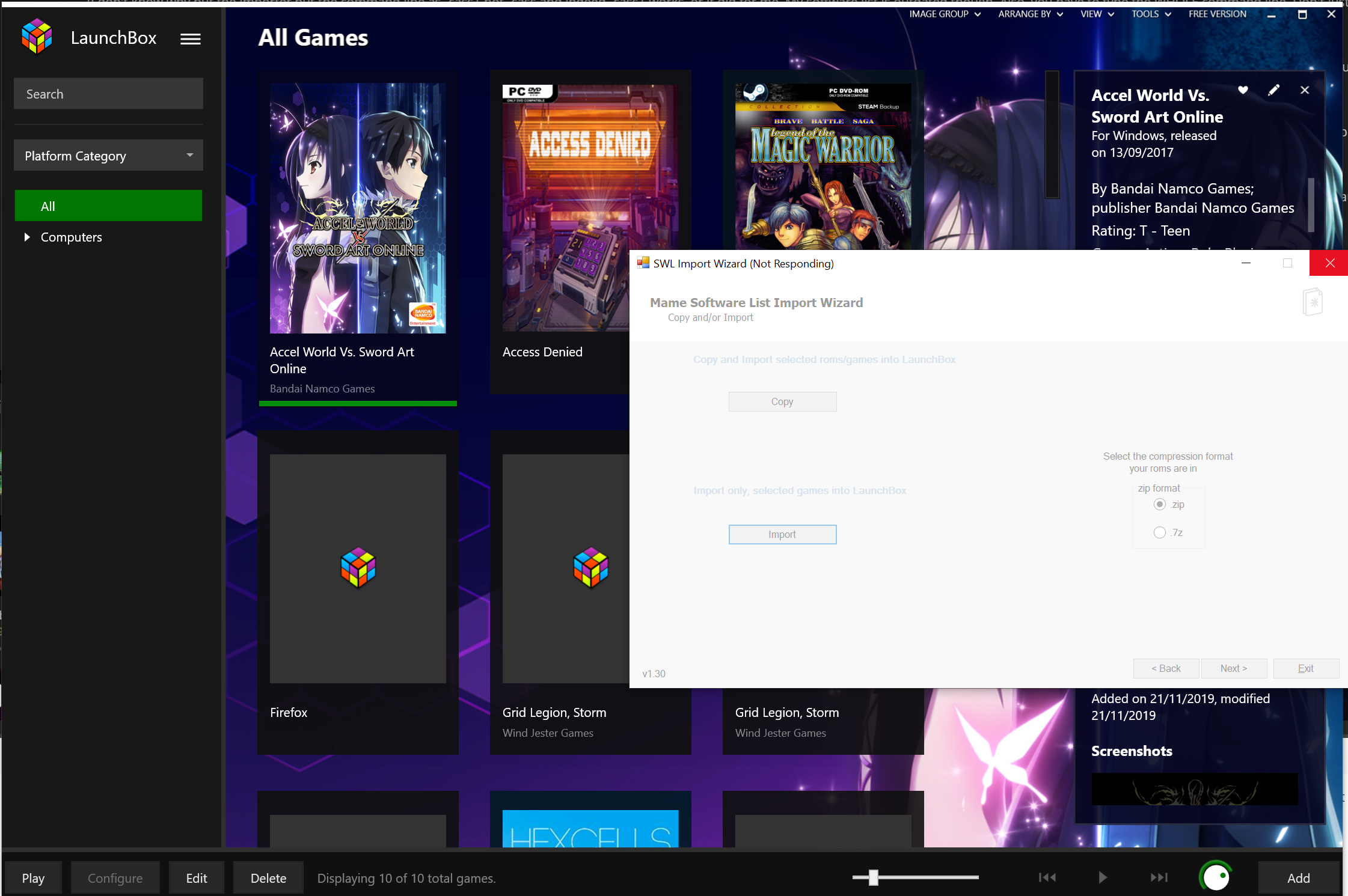Skip to next music track
The image size is (1348, 896).
(1159, 877)
